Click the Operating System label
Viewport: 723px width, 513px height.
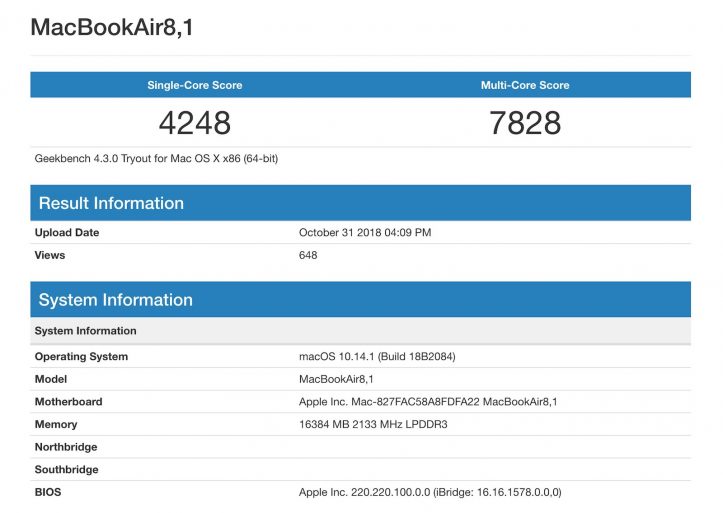(x=81, y=356)
